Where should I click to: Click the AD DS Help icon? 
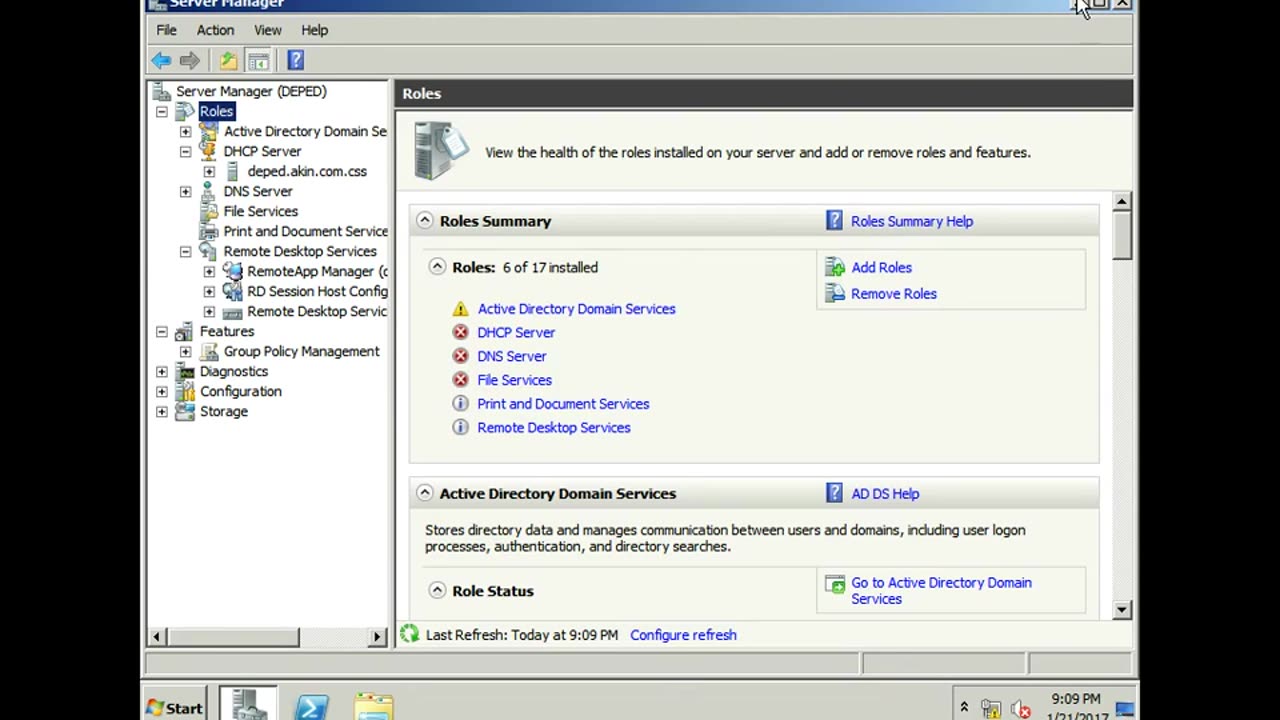pyautogui.click(x=834, y=493)
